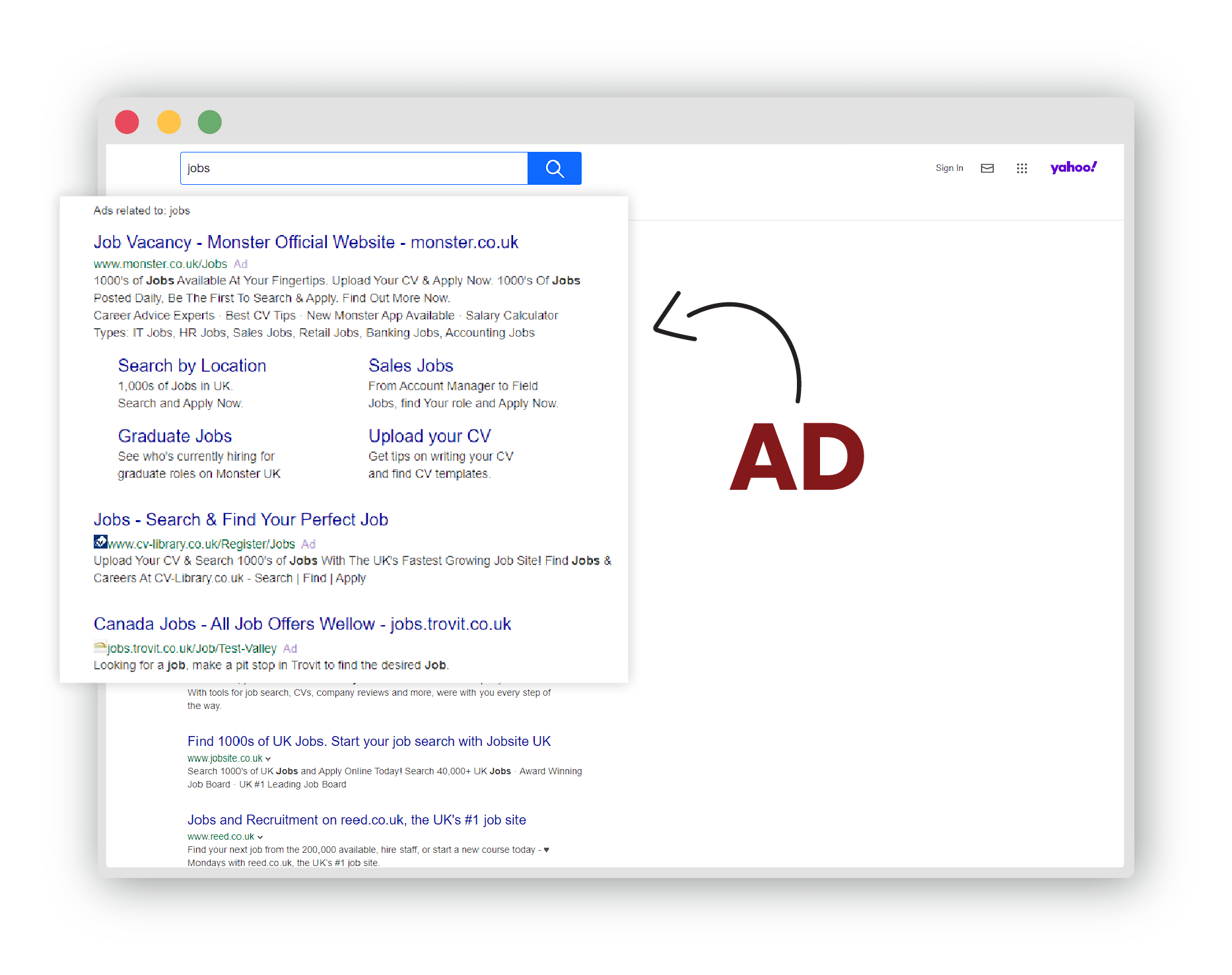Click the red window close dot
Viewport: 1232px width, 975px height.
coord(127,122)
